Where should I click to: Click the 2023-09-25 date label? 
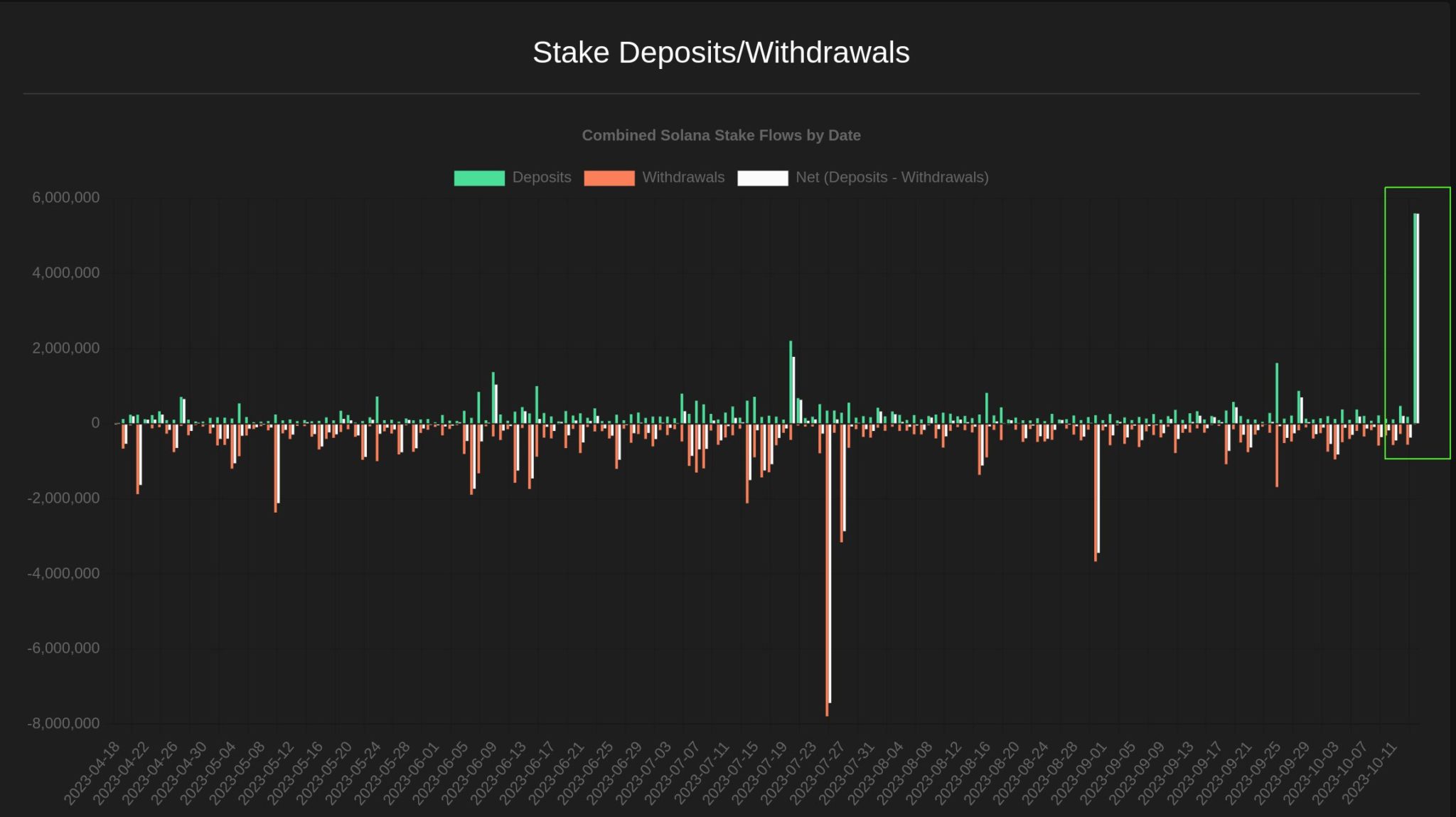[1254, 773]
